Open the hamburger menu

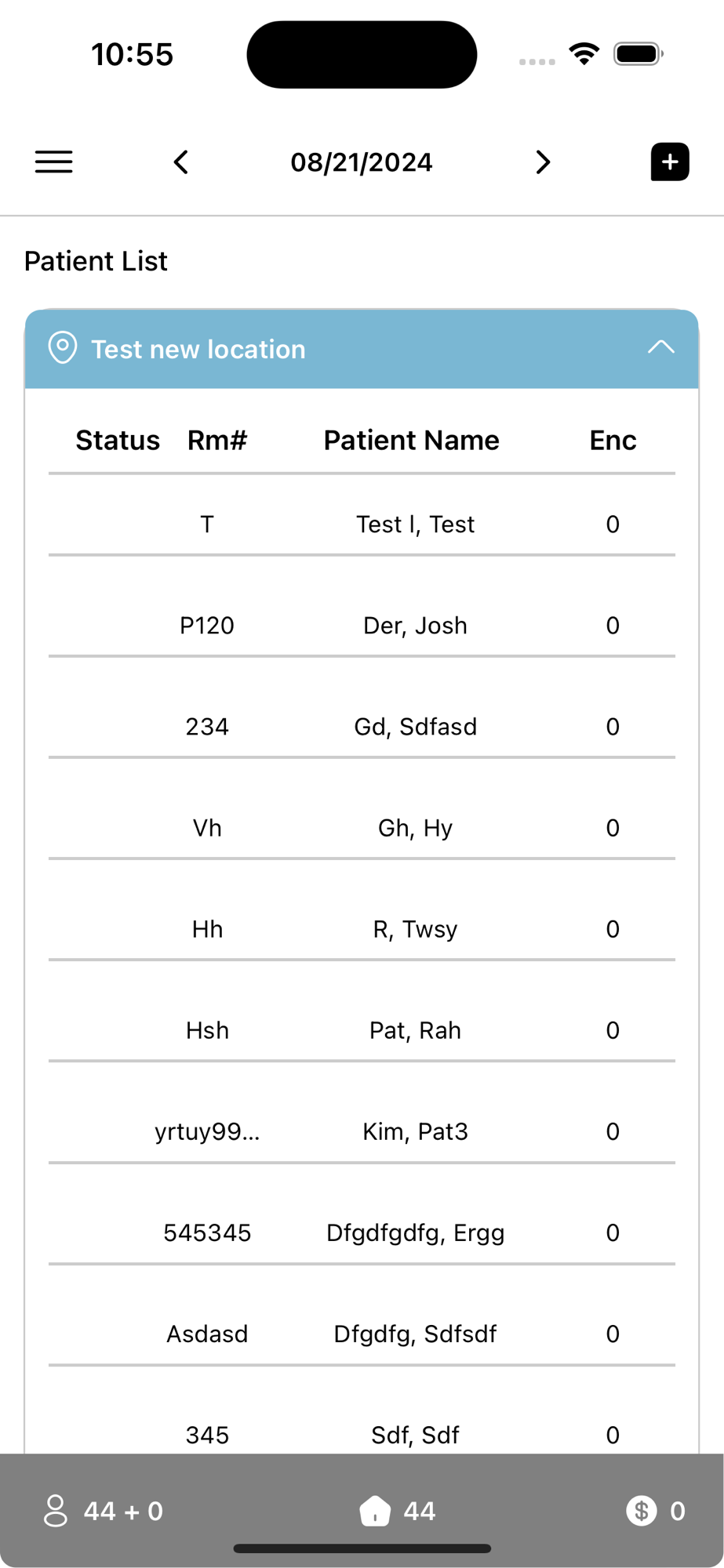pos(53,162)
